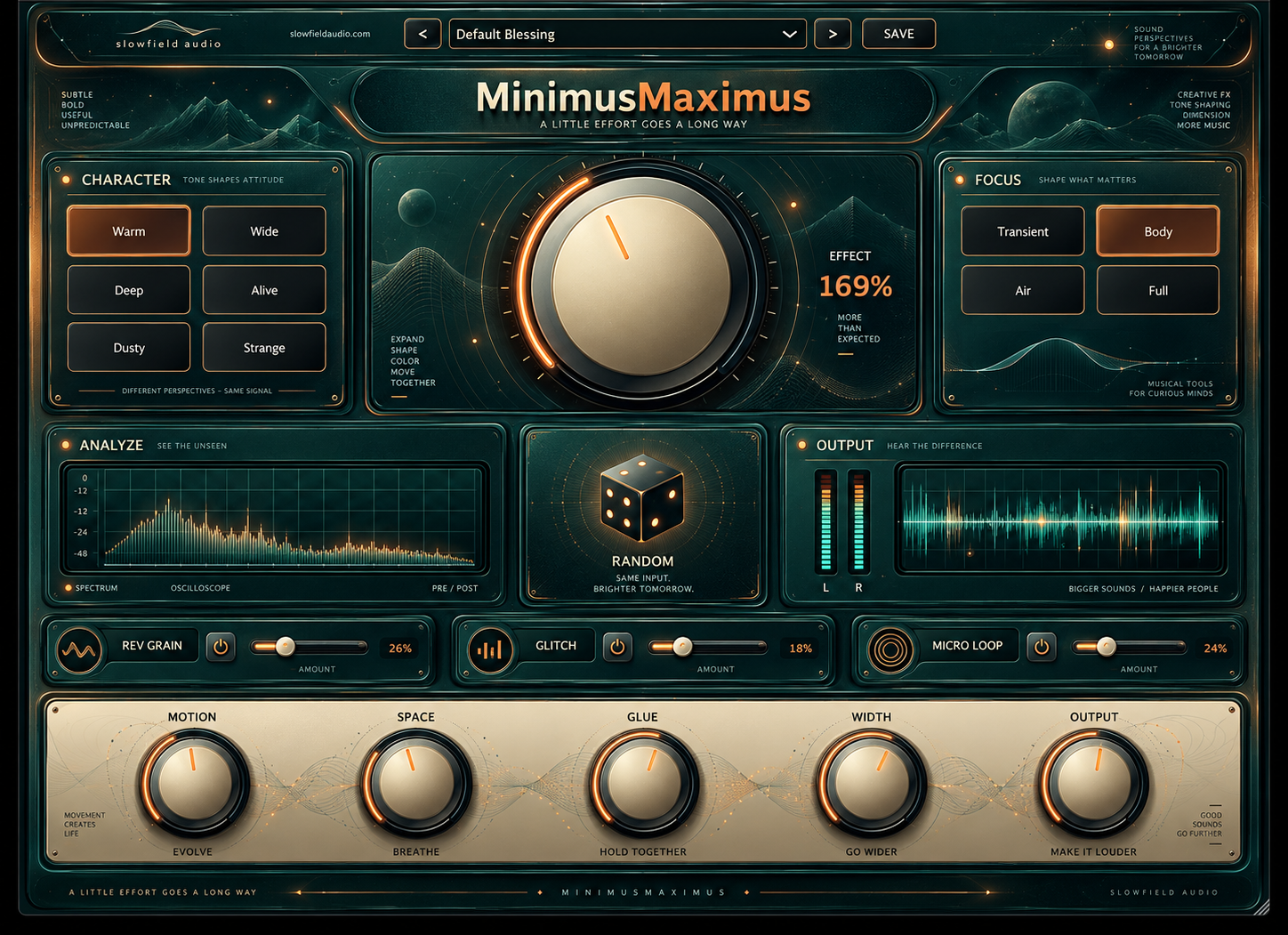Click the Glitch bars icon

point(490,650)
